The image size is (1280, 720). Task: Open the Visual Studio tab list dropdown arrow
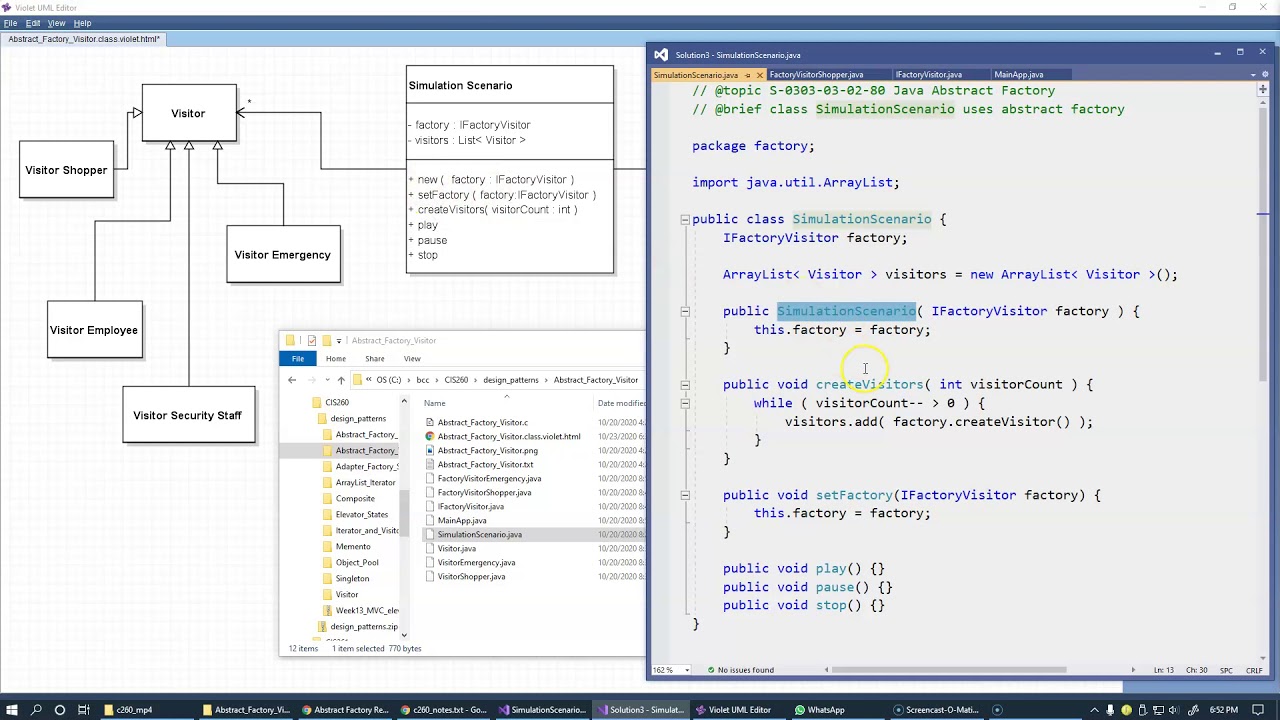(1253, 75)
